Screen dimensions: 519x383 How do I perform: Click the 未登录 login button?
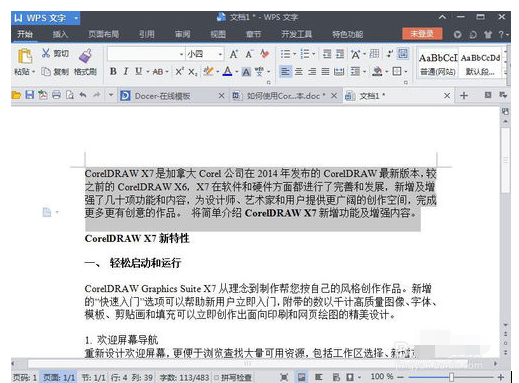(422, 34)
